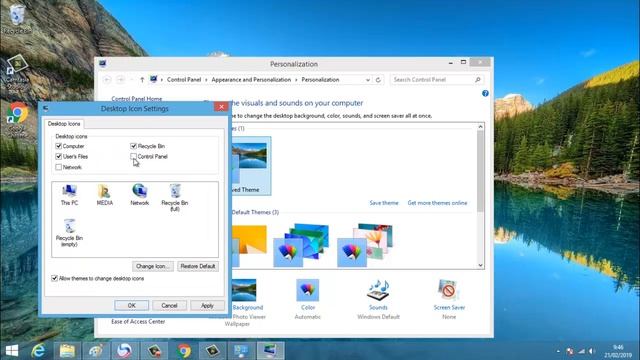Open the Windows Start button
This screenshot has width=640, height=360.
point(11,351)
